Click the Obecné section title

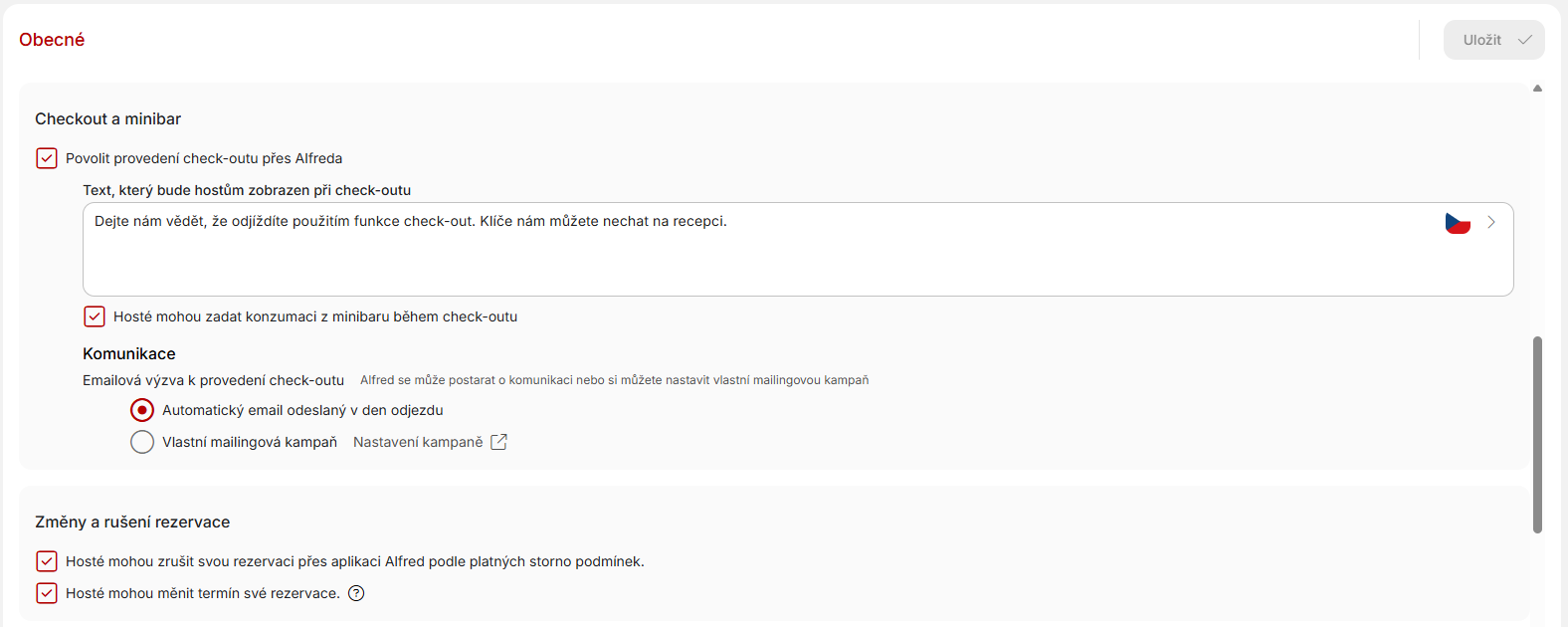click(52, 40)
